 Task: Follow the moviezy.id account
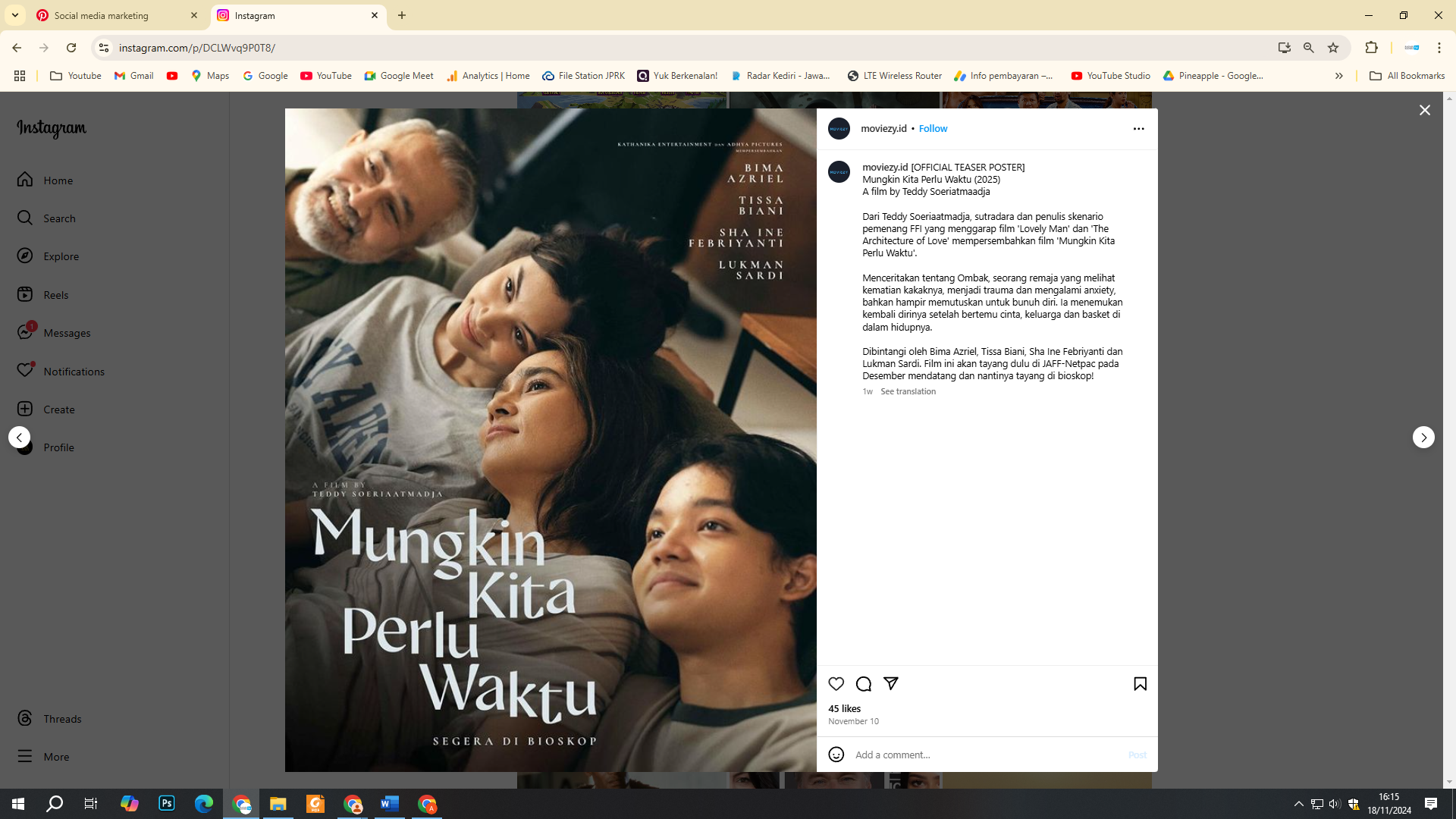(x=933, y=129)
